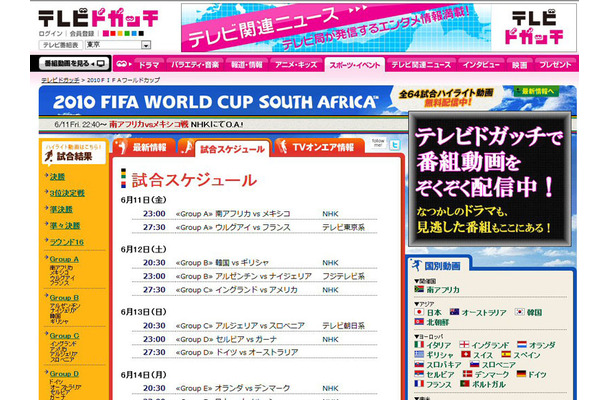Click the Twitter bird icon
Image resolution: width=610 pixels, height=400 pixels.
click(x=395, y=145)
